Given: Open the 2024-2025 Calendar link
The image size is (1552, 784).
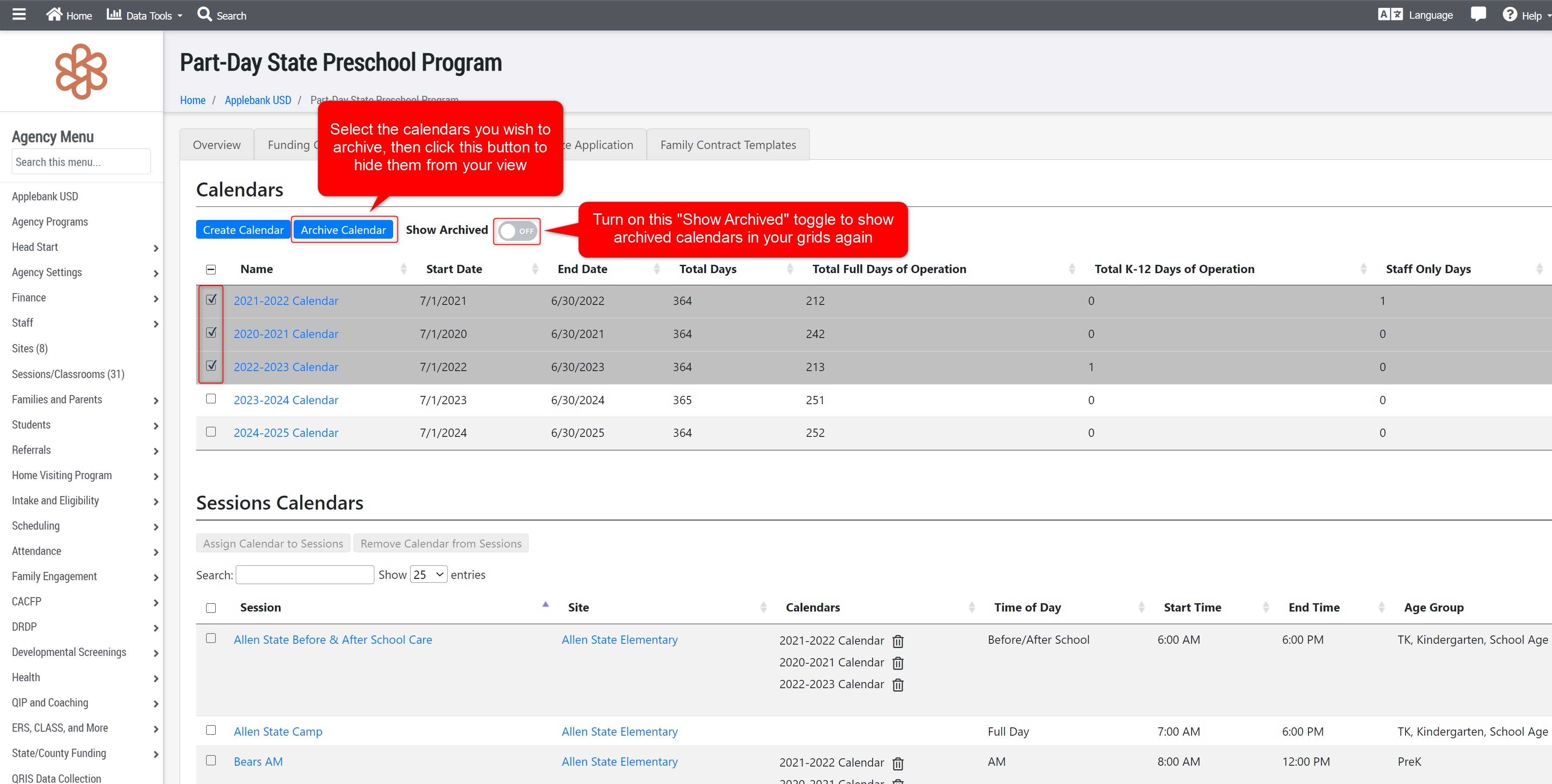Looking at the screenshot, I should (x=285, y=433).
